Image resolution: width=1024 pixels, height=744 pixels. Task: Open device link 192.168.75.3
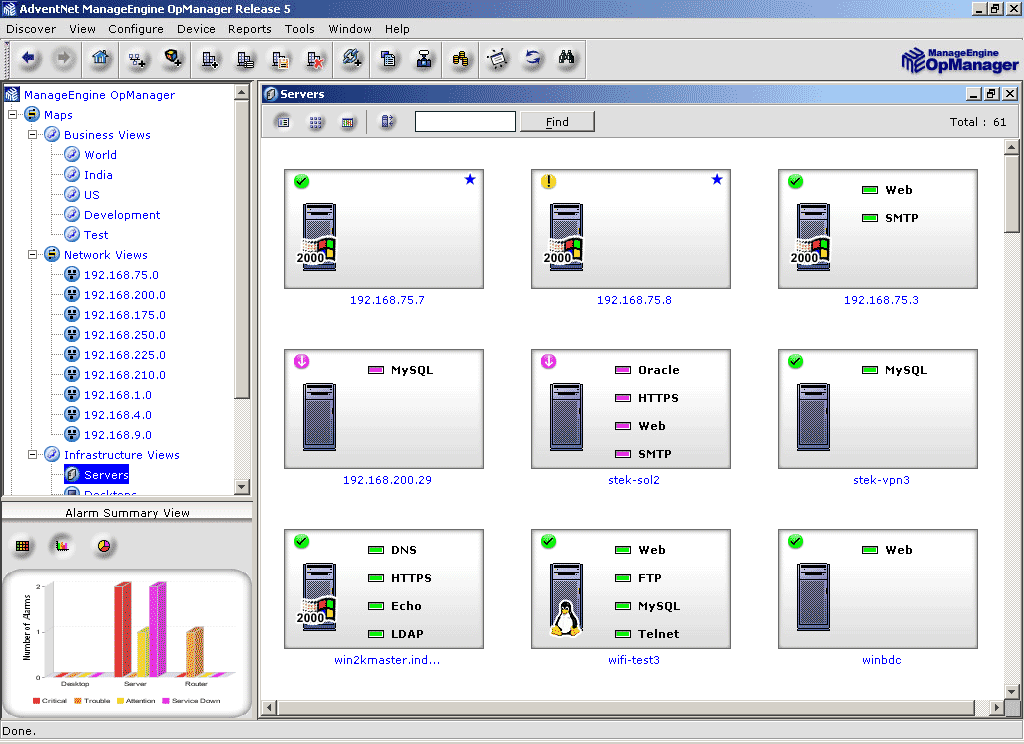coord(881,300)
